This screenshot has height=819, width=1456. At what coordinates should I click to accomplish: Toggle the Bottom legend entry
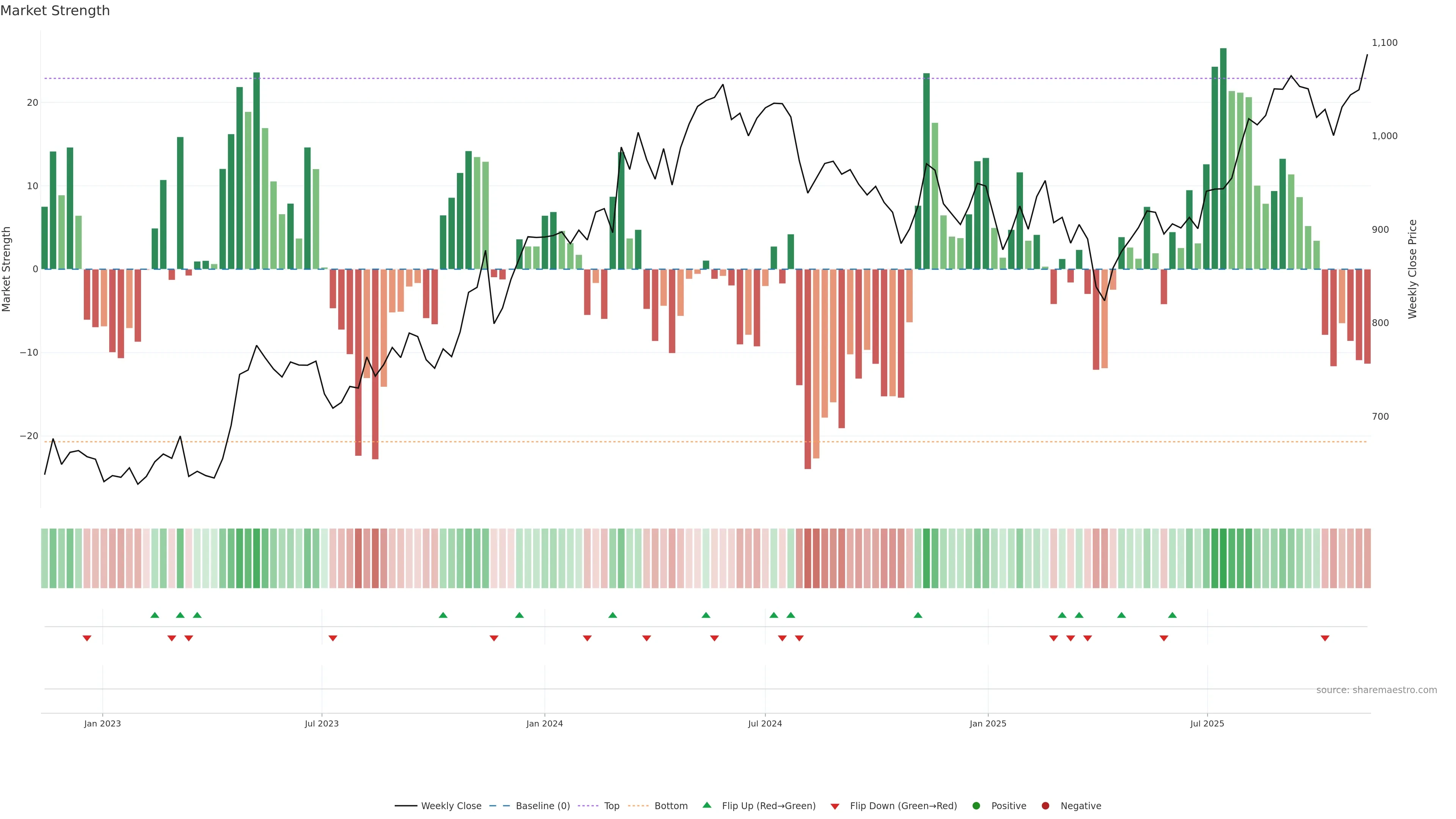pos(671,805)
